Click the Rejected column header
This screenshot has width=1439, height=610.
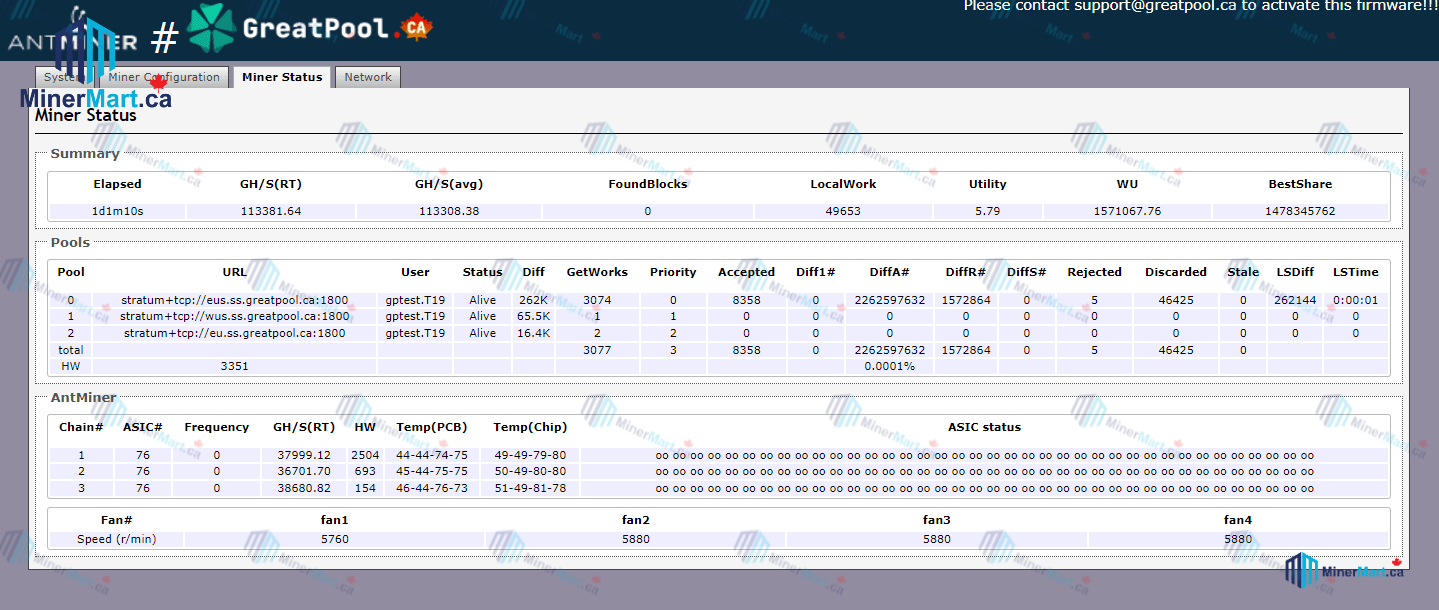(1094, 272)
